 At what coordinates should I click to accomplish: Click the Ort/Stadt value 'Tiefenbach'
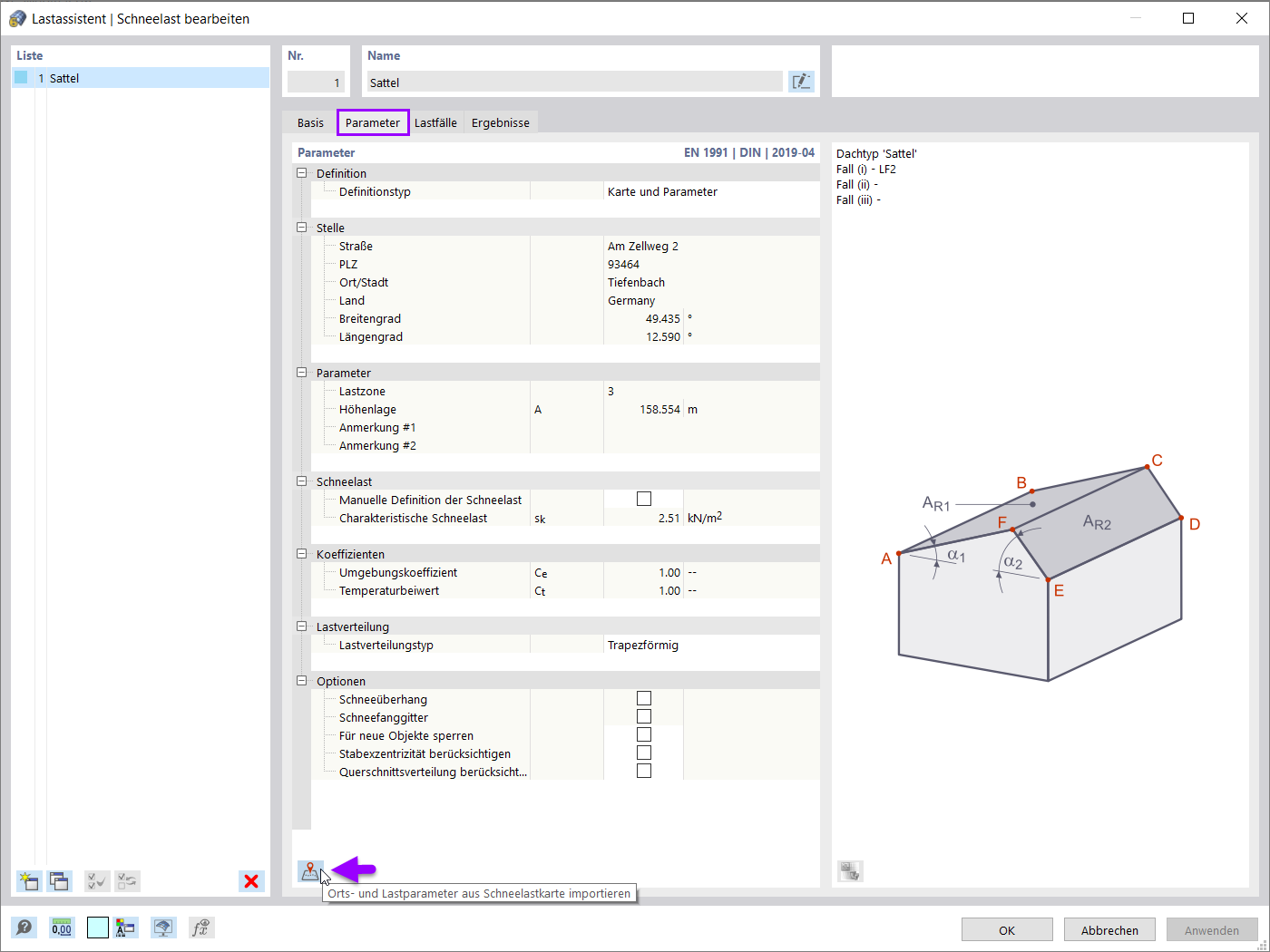[636, 282]
